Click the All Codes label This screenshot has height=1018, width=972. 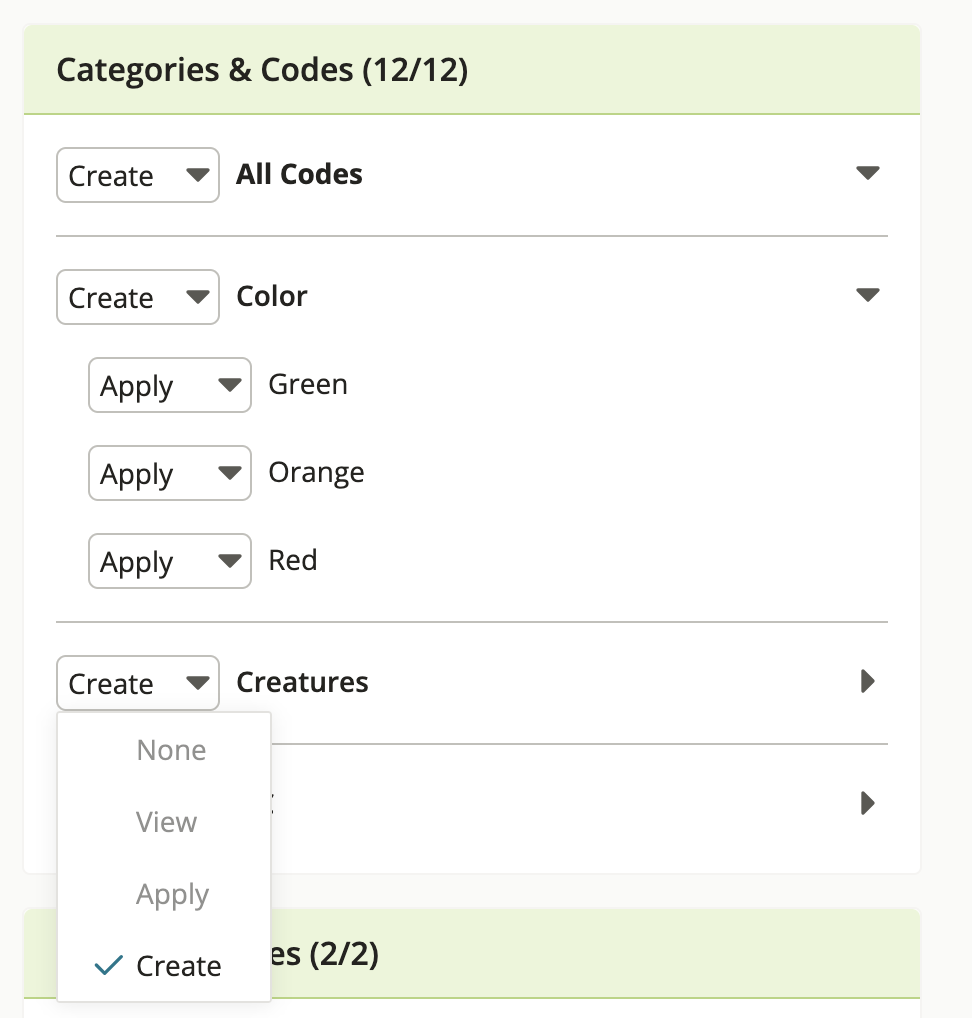299,174
